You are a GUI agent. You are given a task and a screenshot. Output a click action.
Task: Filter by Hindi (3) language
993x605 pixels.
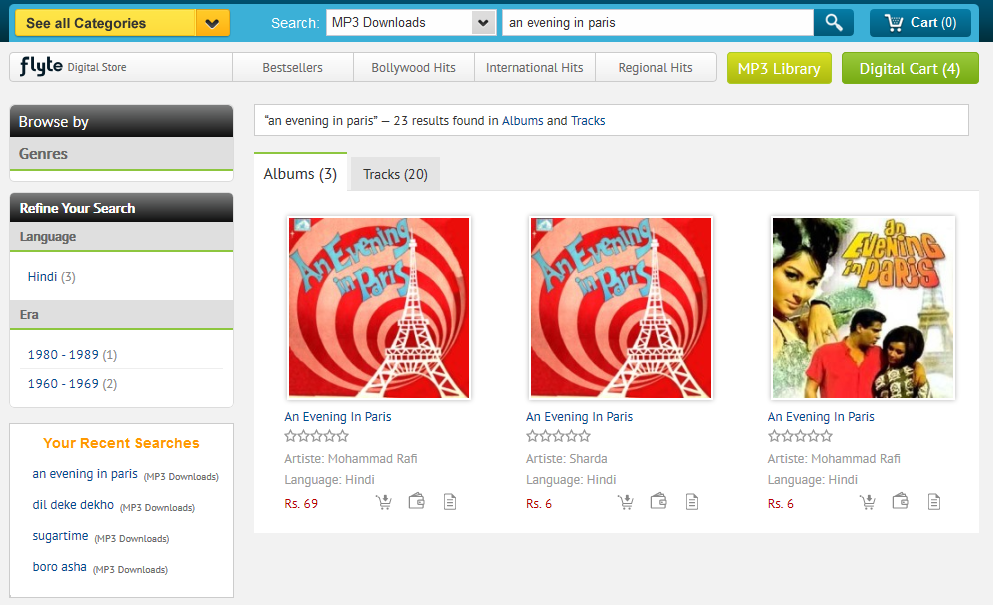[x=51, y=277]
